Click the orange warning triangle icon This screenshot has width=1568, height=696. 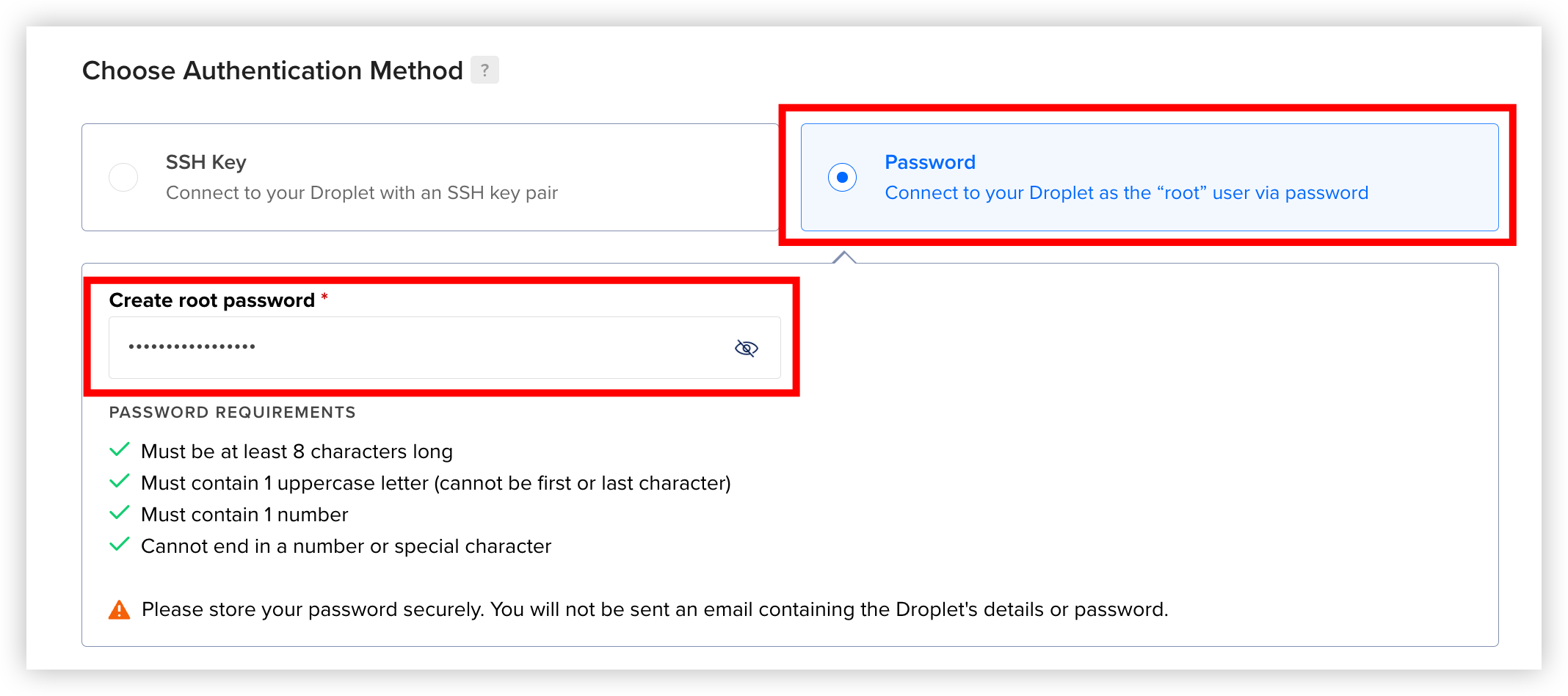119,609
